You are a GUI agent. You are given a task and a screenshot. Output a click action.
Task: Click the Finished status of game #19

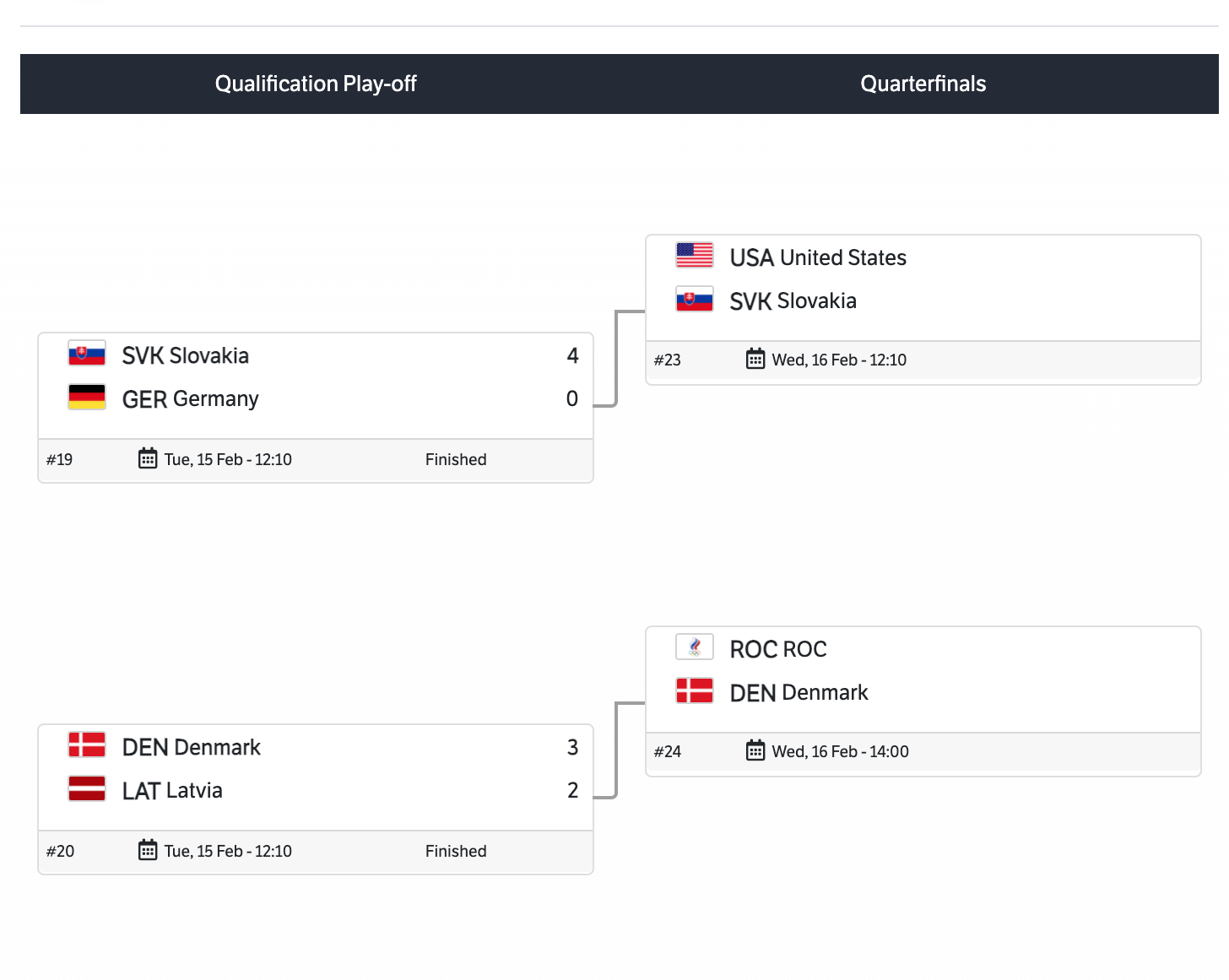[x=456, y=460]
